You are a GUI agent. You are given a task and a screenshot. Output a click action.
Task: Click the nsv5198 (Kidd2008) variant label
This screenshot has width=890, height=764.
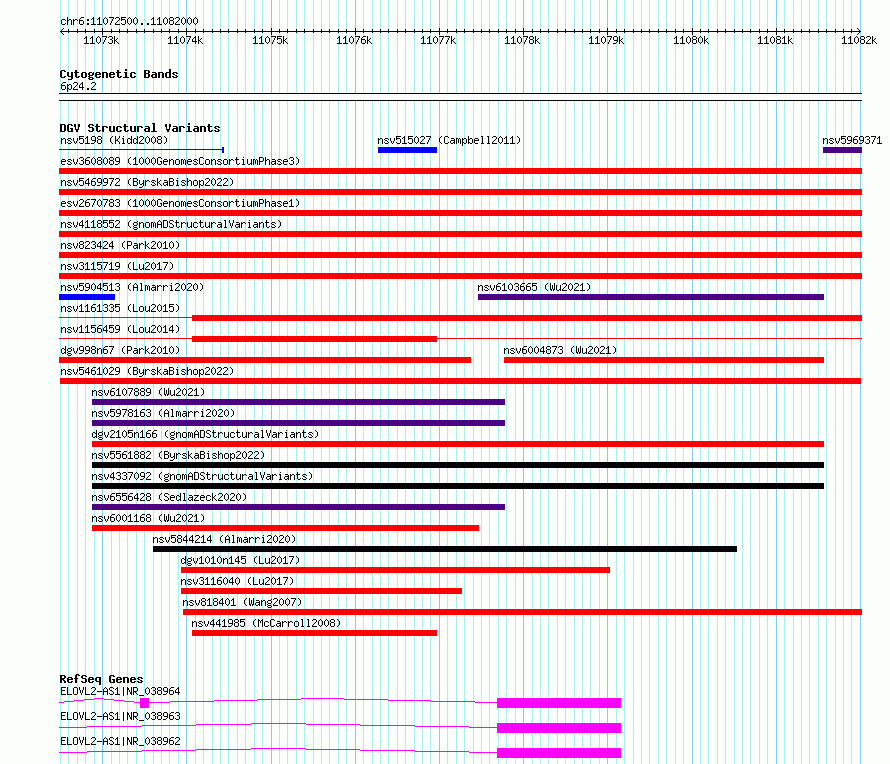[x=114, y=140]
